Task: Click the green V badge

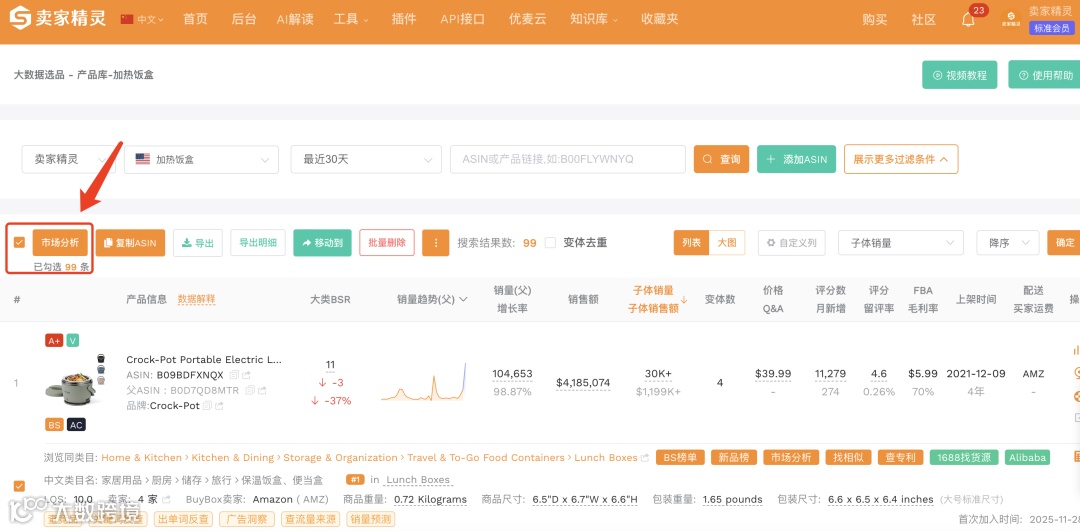Action: tap(73, 340)
